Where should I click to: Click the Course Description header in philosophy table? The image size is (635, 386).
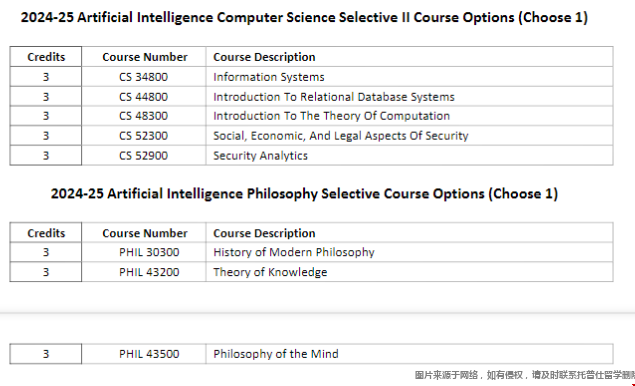(264, 233)
